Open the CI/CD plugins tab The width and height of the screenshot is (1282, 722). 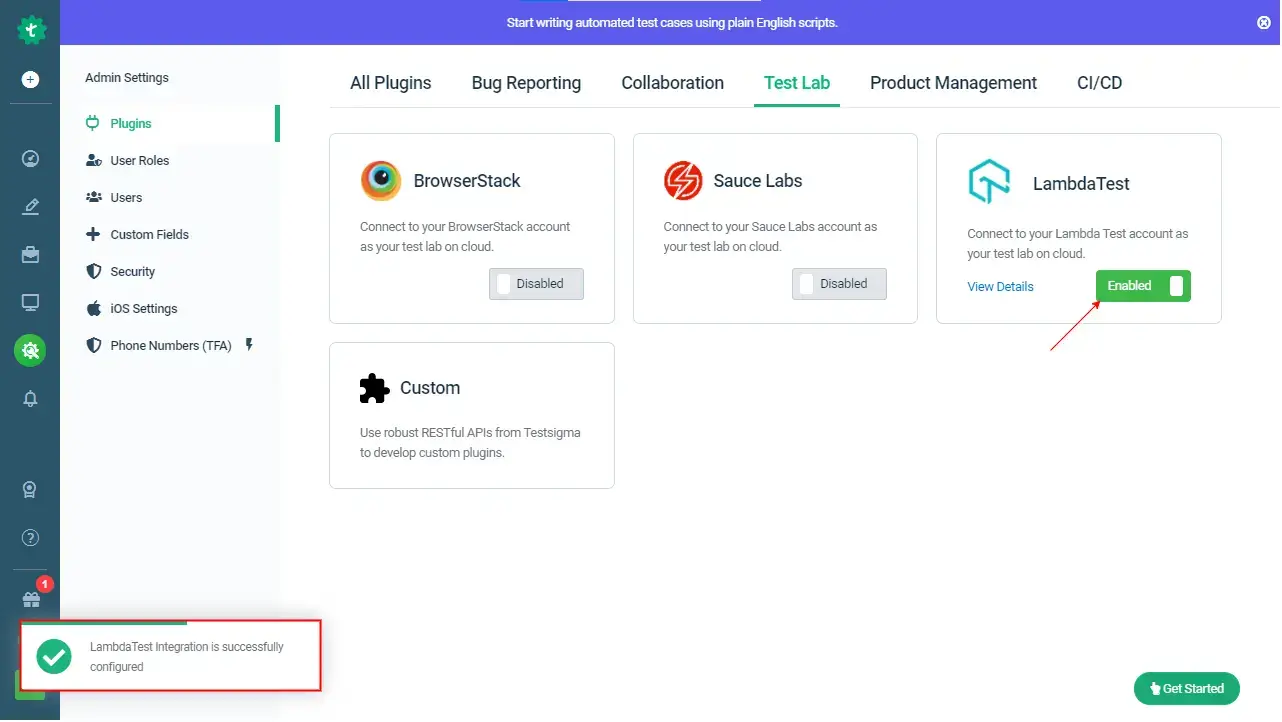point(1099,83)
